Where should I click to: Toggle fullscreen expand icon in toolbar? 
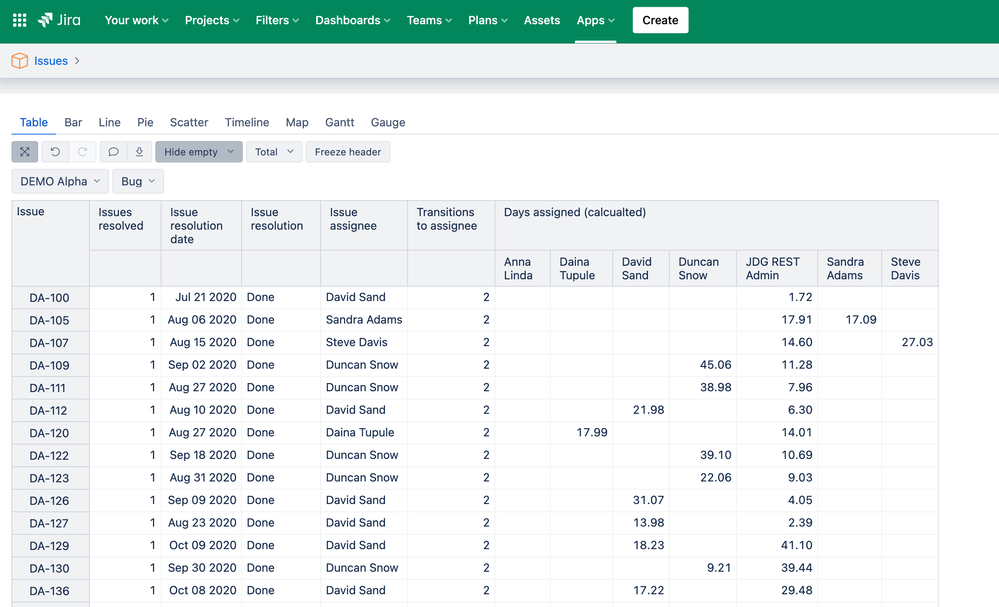(25, 152)
